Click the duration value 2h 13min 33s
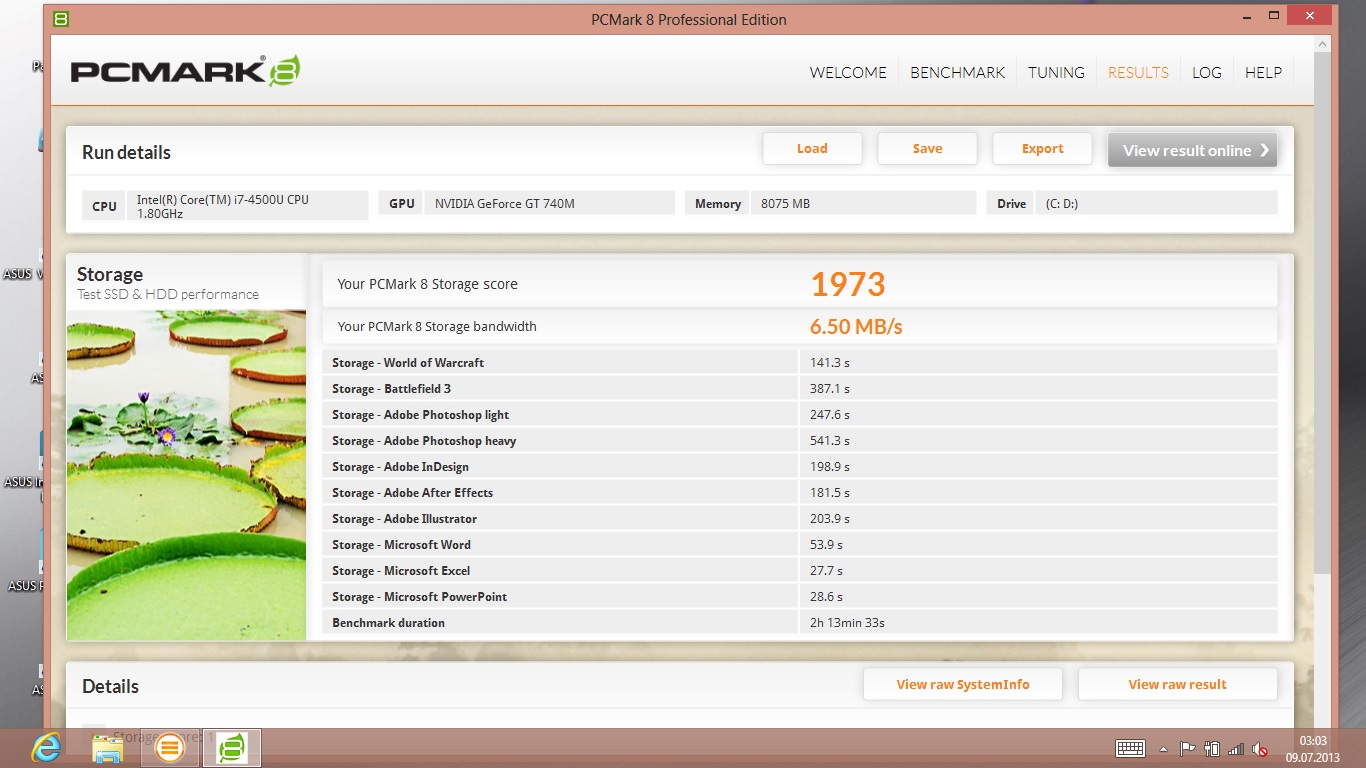This screenshot has height=768, width=1366. pos(847,622)
